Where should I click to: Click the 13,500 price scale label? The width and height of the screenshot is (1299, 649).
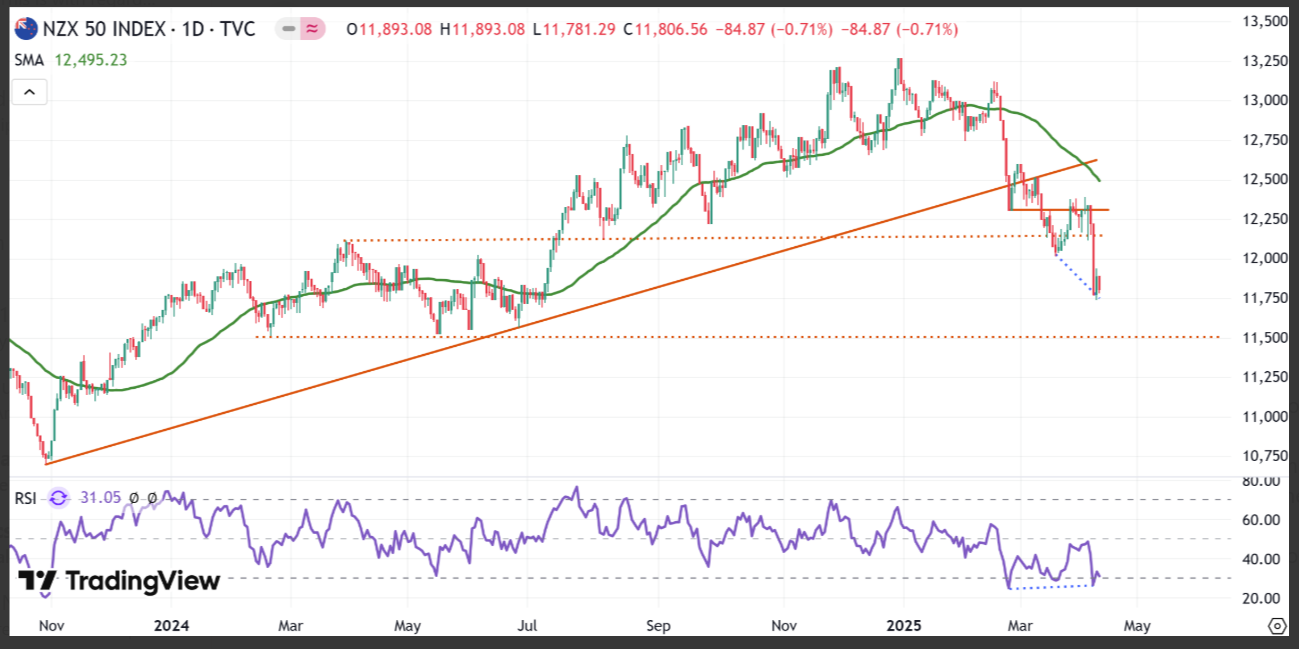(x=1265, y=21)
